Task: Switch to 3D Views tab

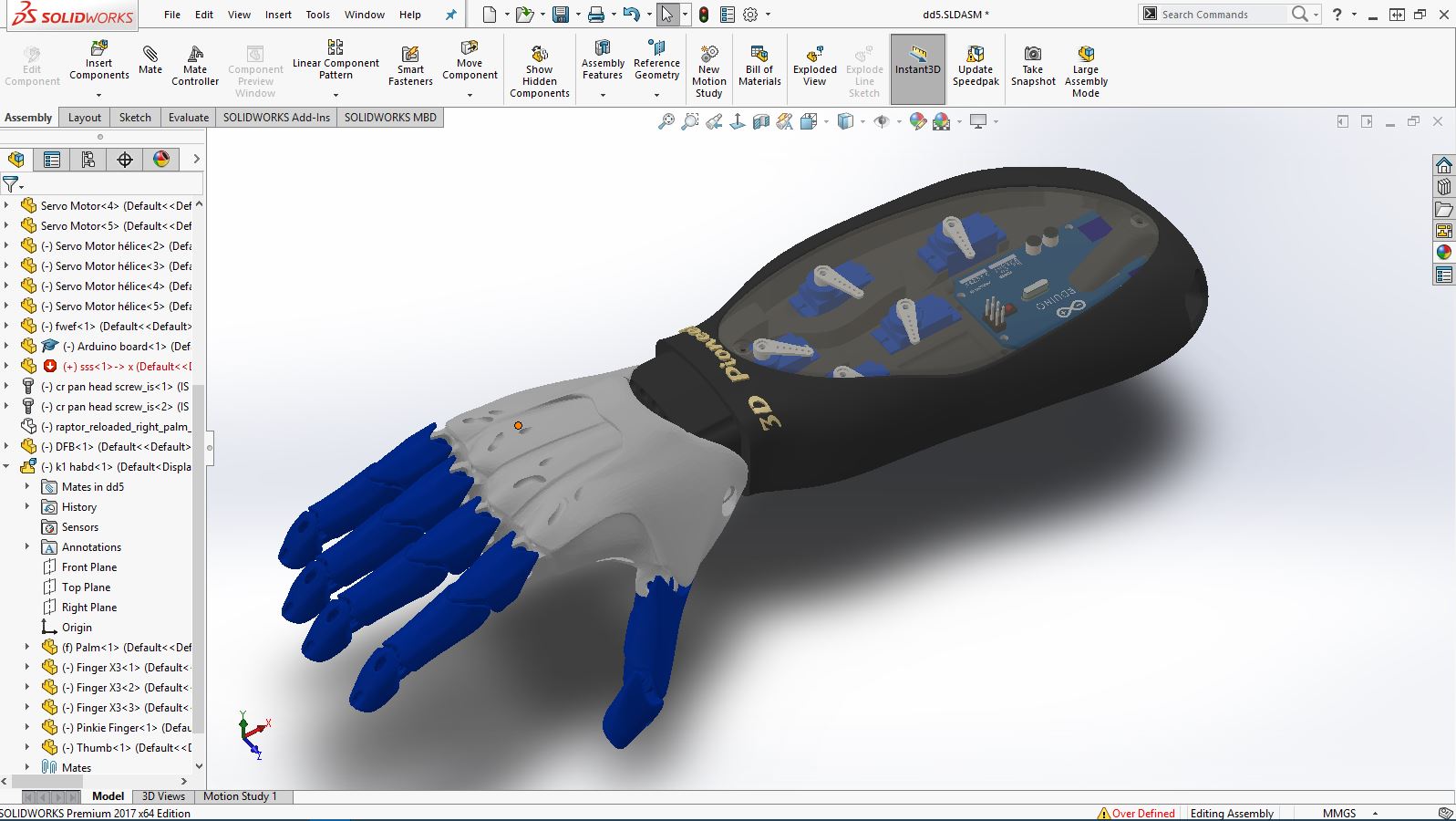Action: pyautogui.click(x=163, y=796)
